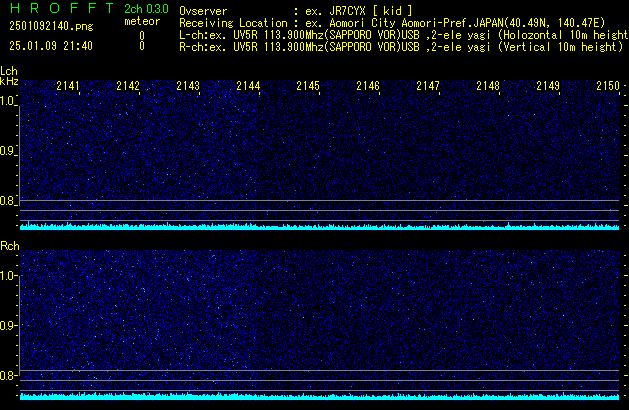
Task: Click the 2147 time marker
Action: click(428, 86)
